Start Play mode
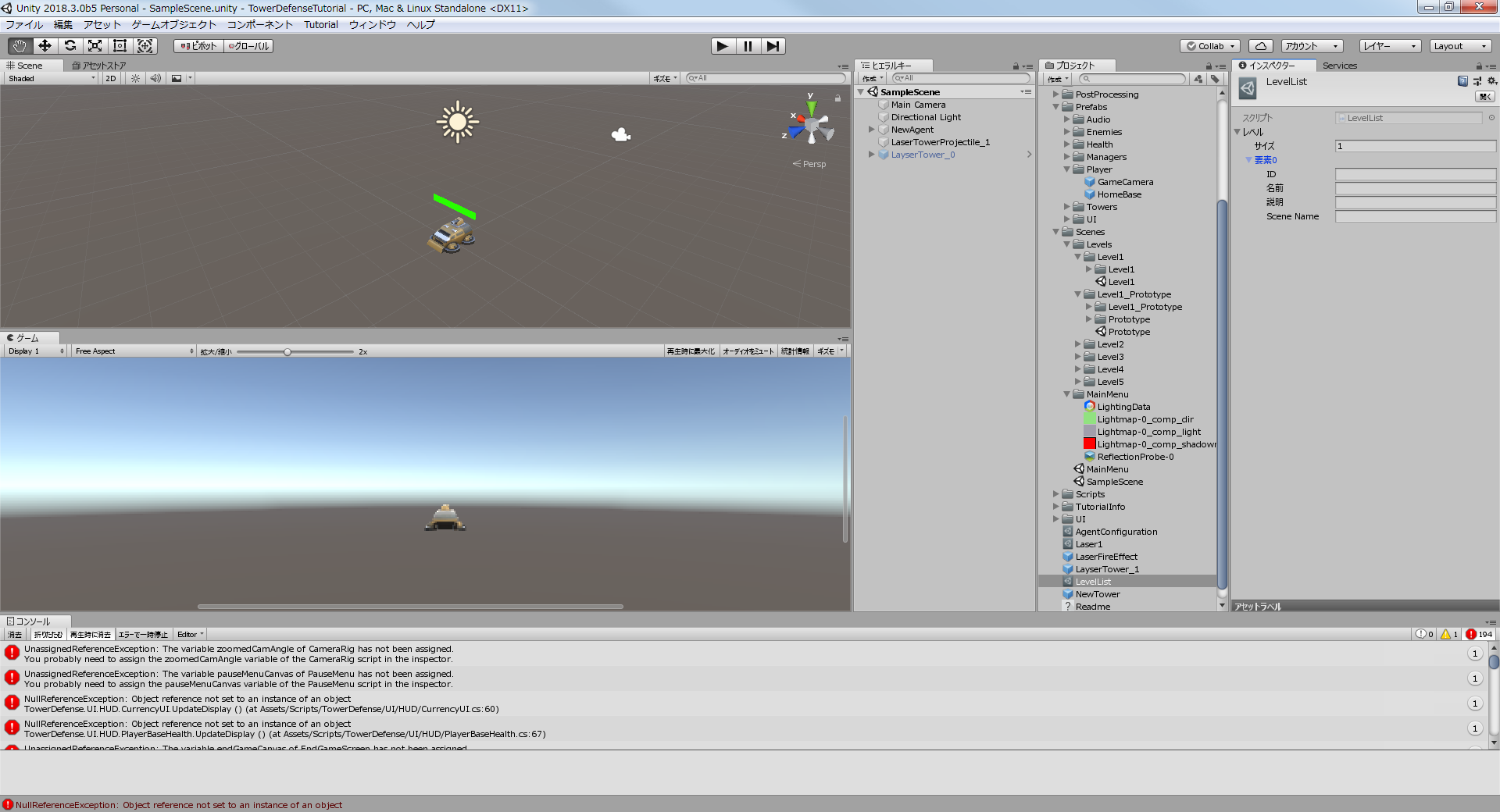The width and height of the screenshot is (1500, 812). point(723,46)
